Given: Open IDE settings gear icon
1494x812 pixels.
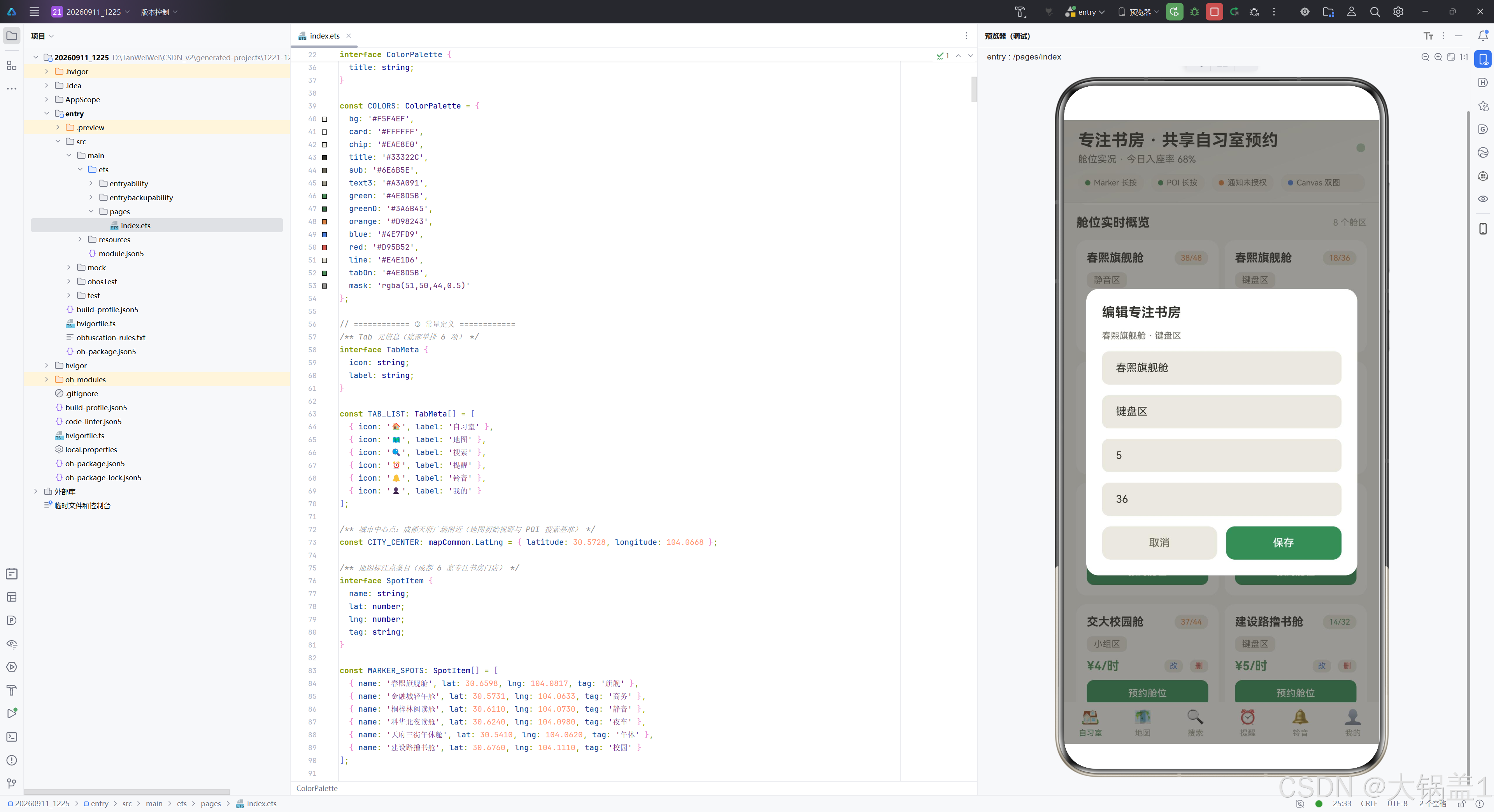Looking at the screenshot, I should pyautogui.click(x=1398, y=12).
